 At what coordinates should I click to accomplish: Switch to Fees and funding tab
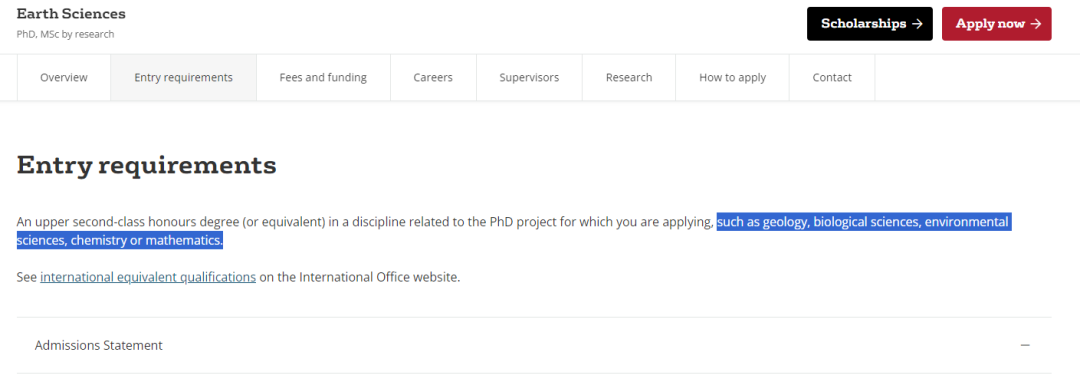point(323,77)
